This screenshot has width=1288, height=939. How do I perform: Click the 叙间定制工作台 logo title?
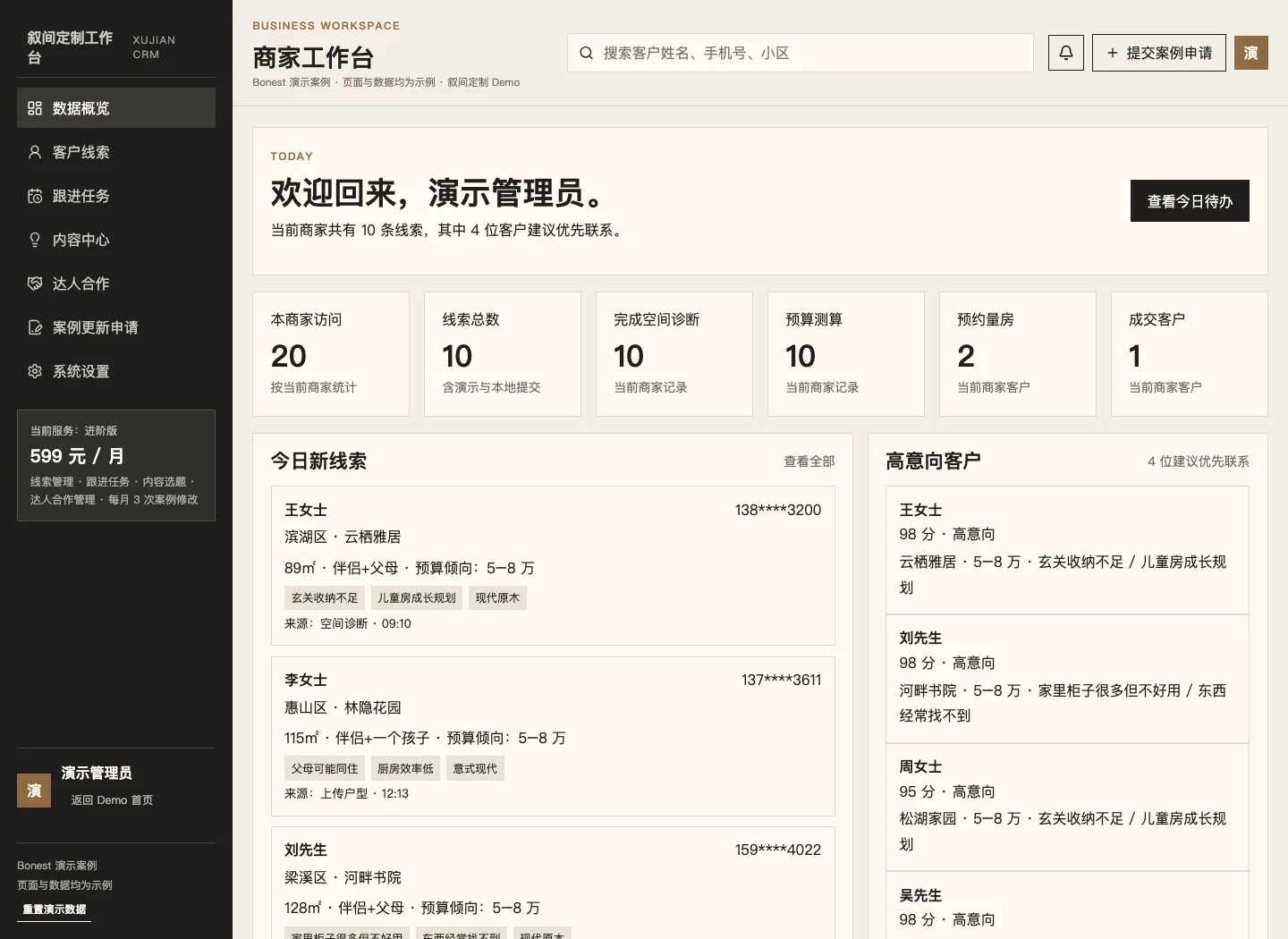point(70,47)
